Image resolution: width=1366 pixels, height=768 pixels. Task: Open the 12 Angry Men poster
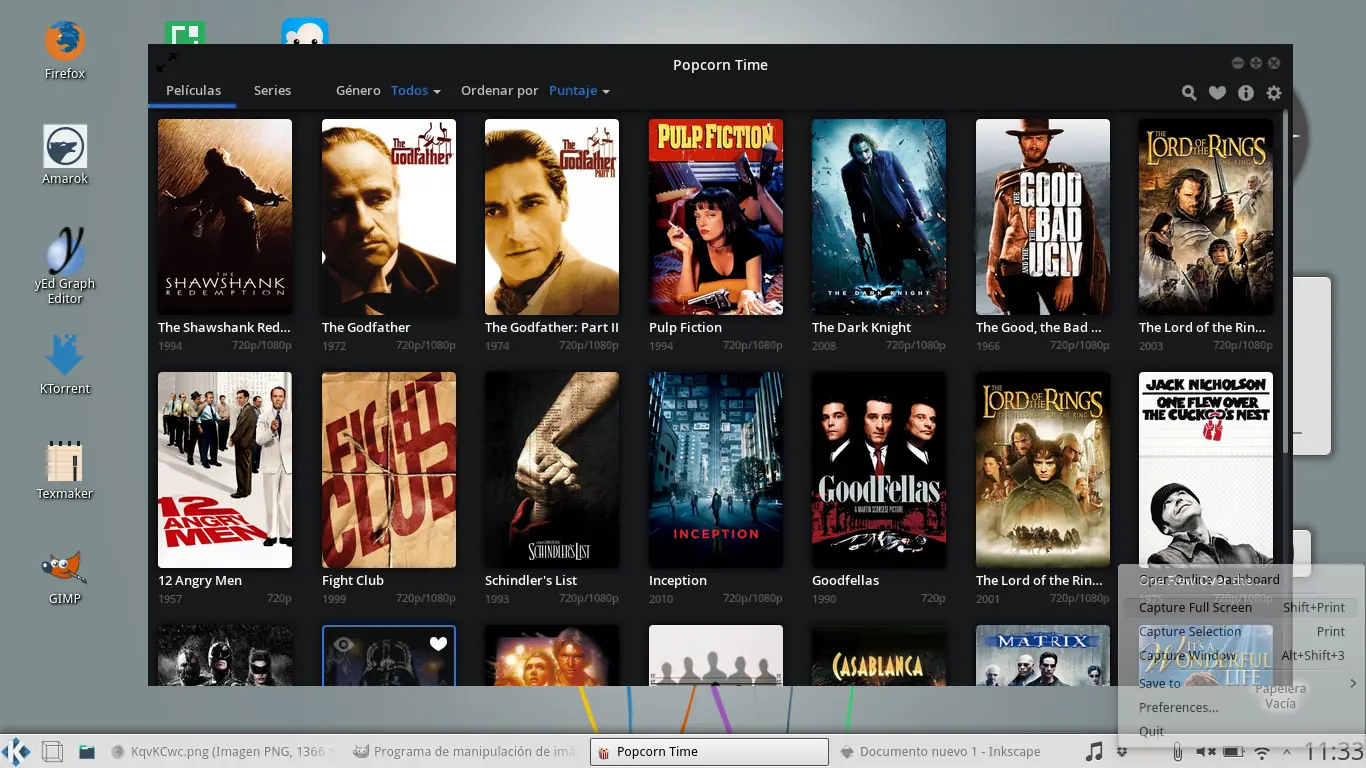(225, 470)
